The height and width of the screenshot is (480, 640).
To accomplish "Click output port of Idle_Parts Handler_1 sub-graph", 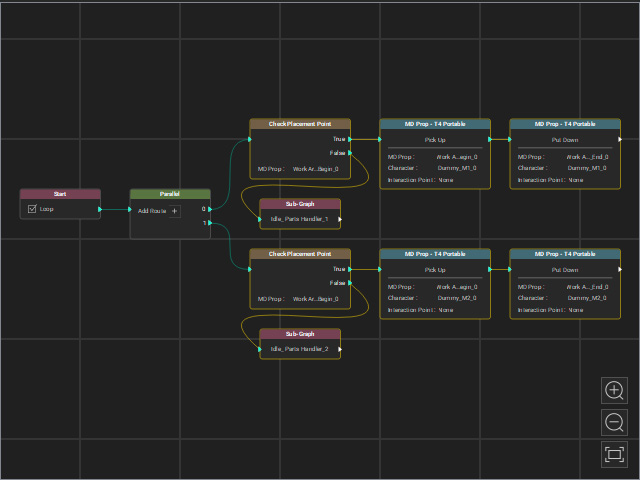I will click(x=340, y=220).
